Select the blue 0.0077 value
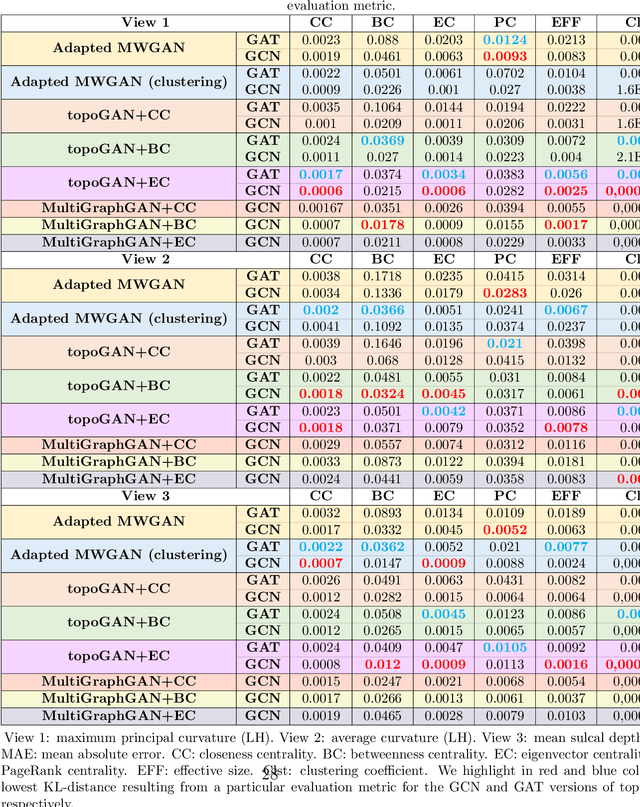This screenshot has width=640, height=807. [x=566, y=546]
